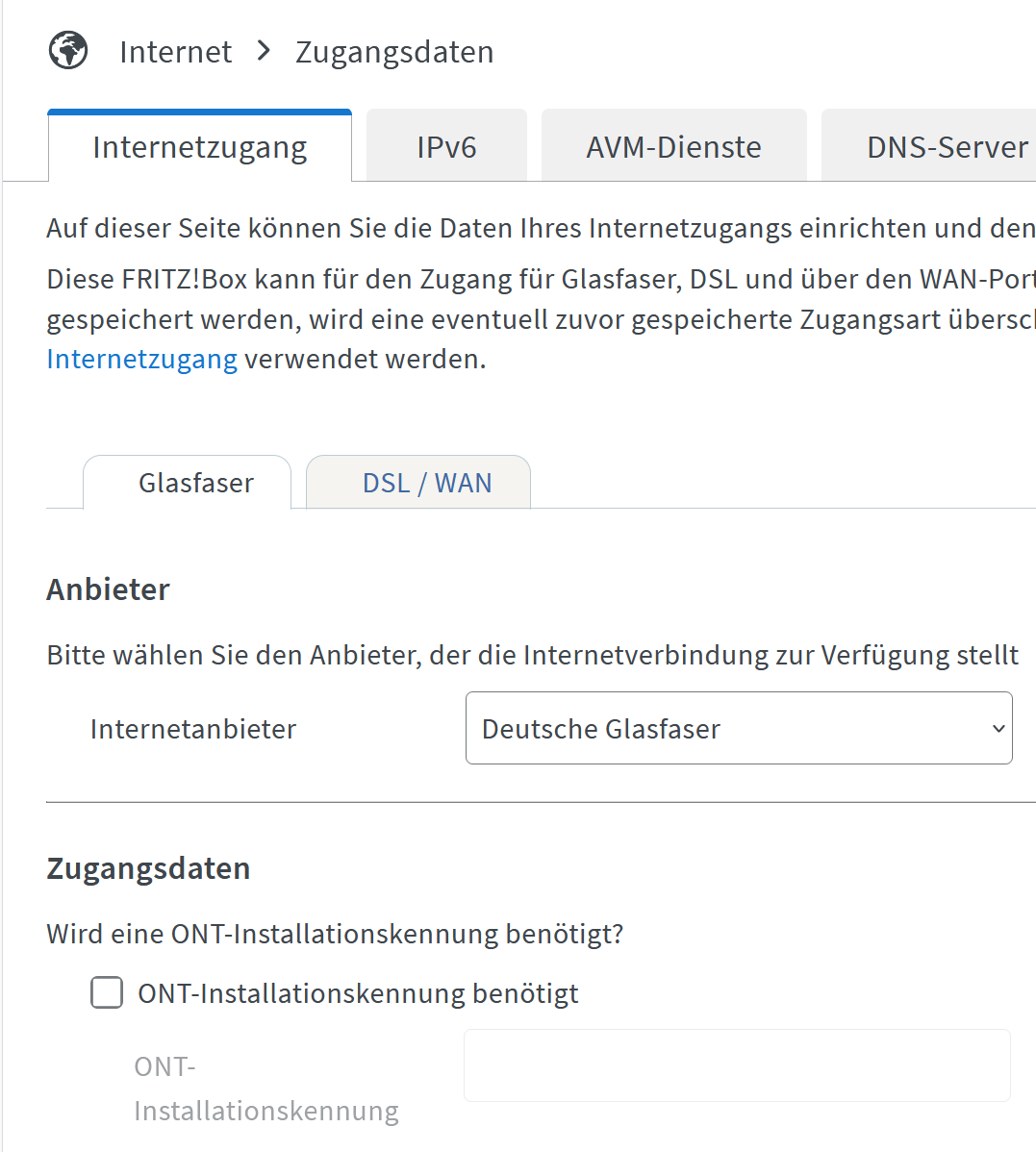Open the Internetanbieter dropdown showing Deutsche Glasfaser
The image size is (1036, 1152).
pos(739,728)
